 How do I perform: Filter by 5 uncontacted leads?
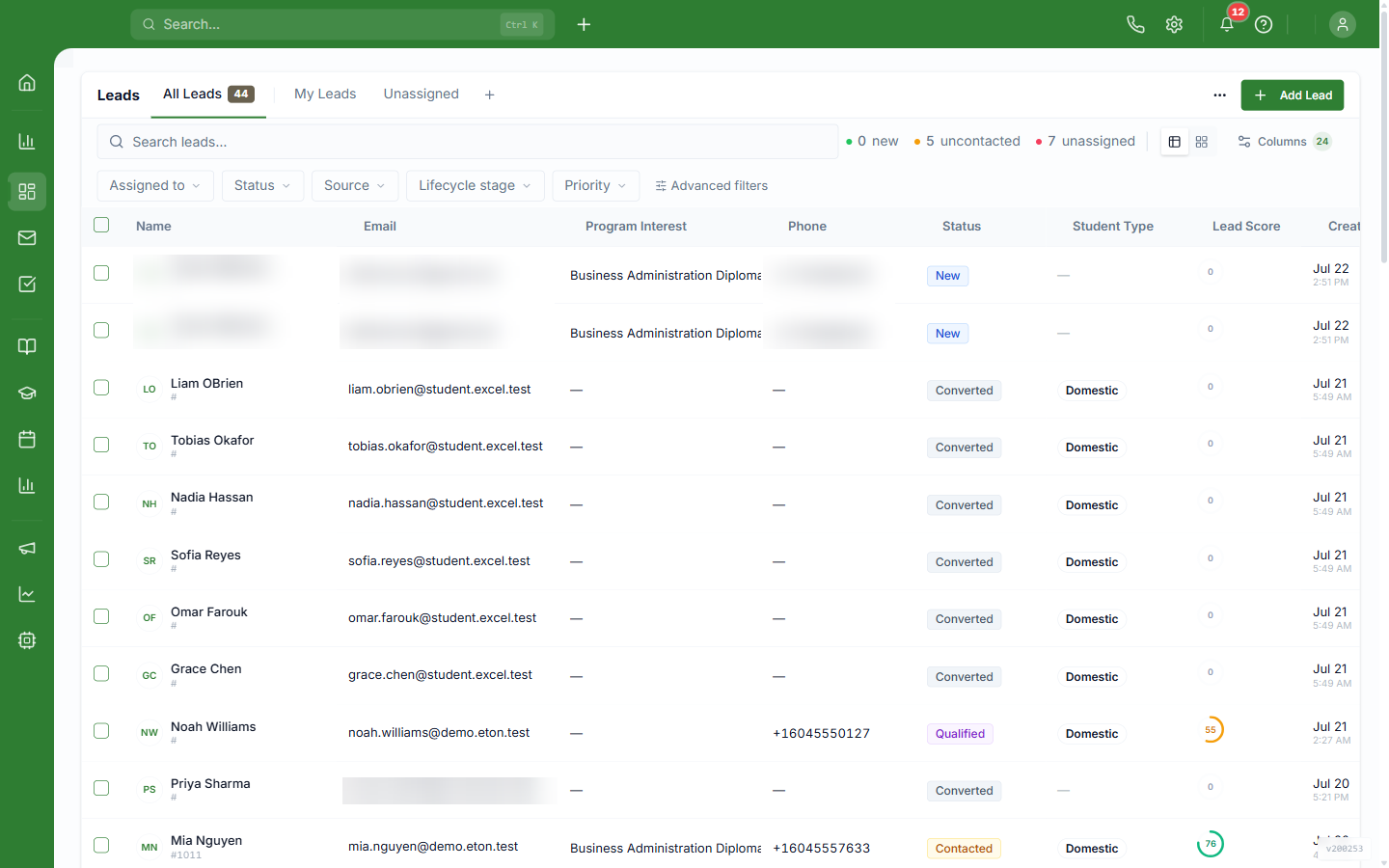pos(967,142)
